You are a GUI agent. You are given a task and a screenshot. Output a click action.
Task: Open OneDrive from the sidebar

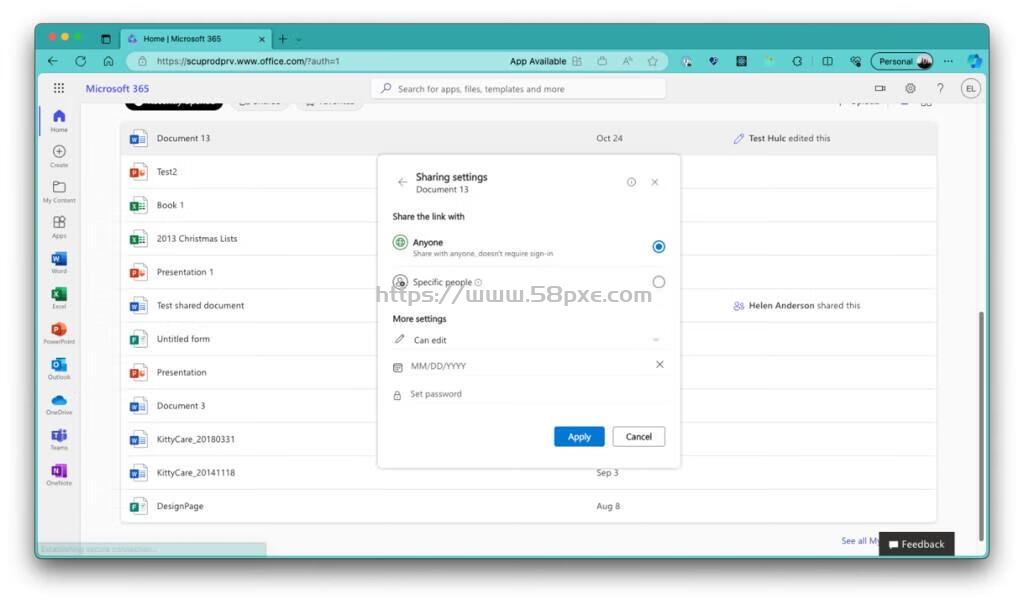59,404
